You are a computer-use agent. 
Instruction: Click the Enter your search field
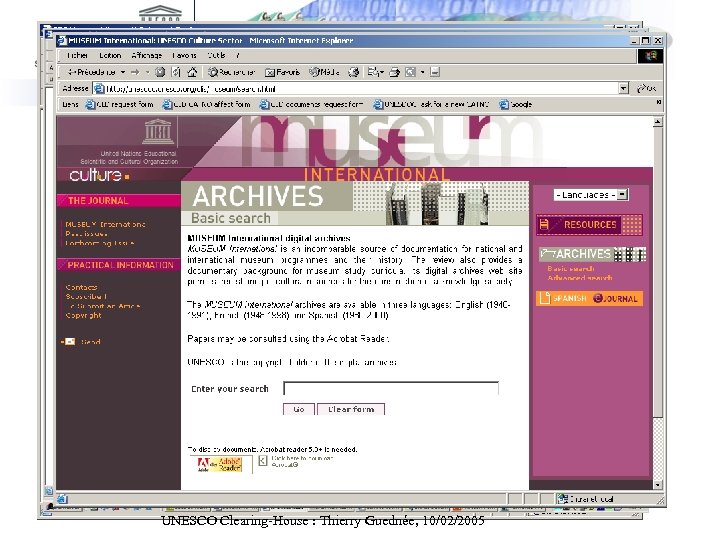[391, 388]
